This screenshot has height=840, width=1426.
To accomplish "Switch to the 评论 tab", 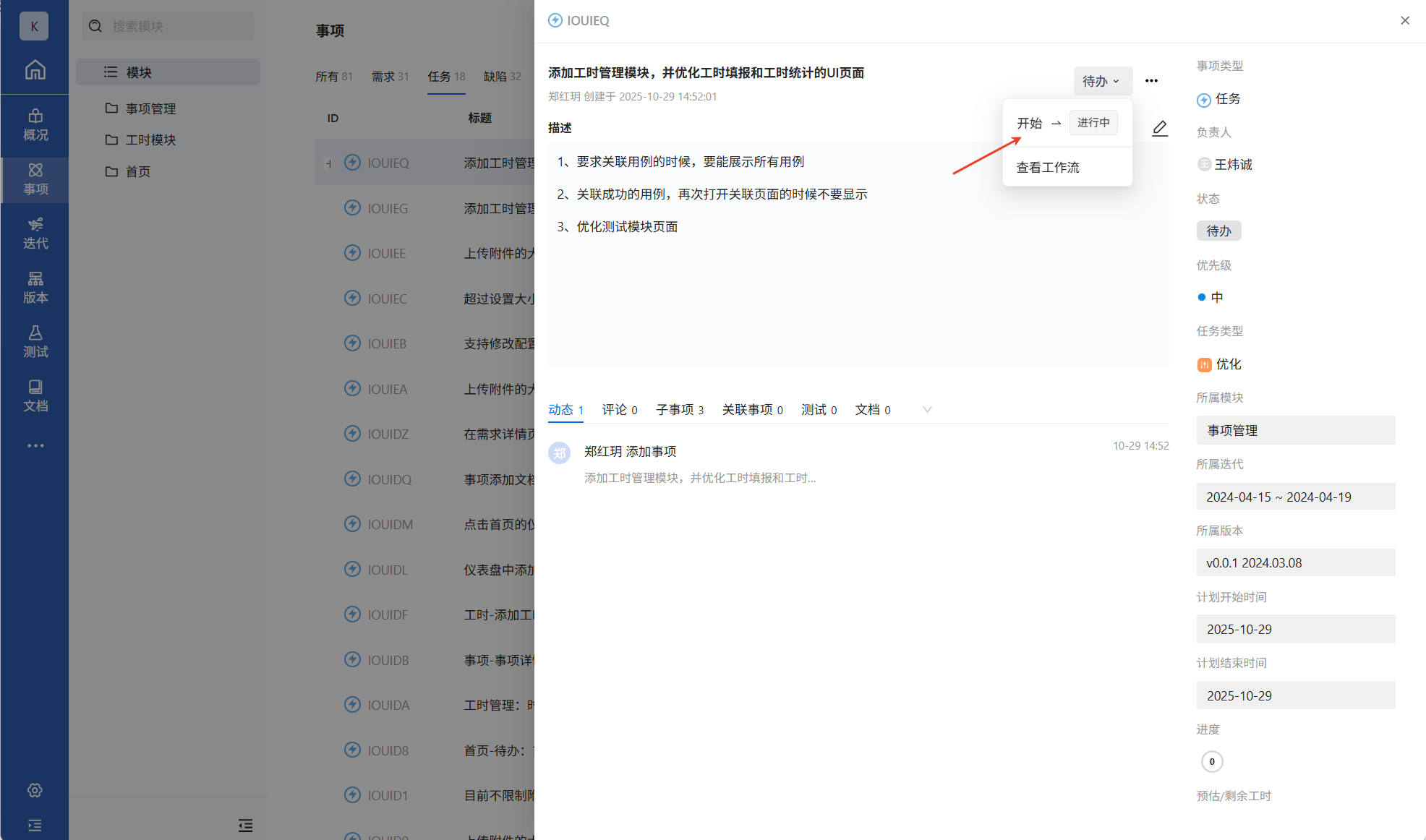I will coord(619,409).
